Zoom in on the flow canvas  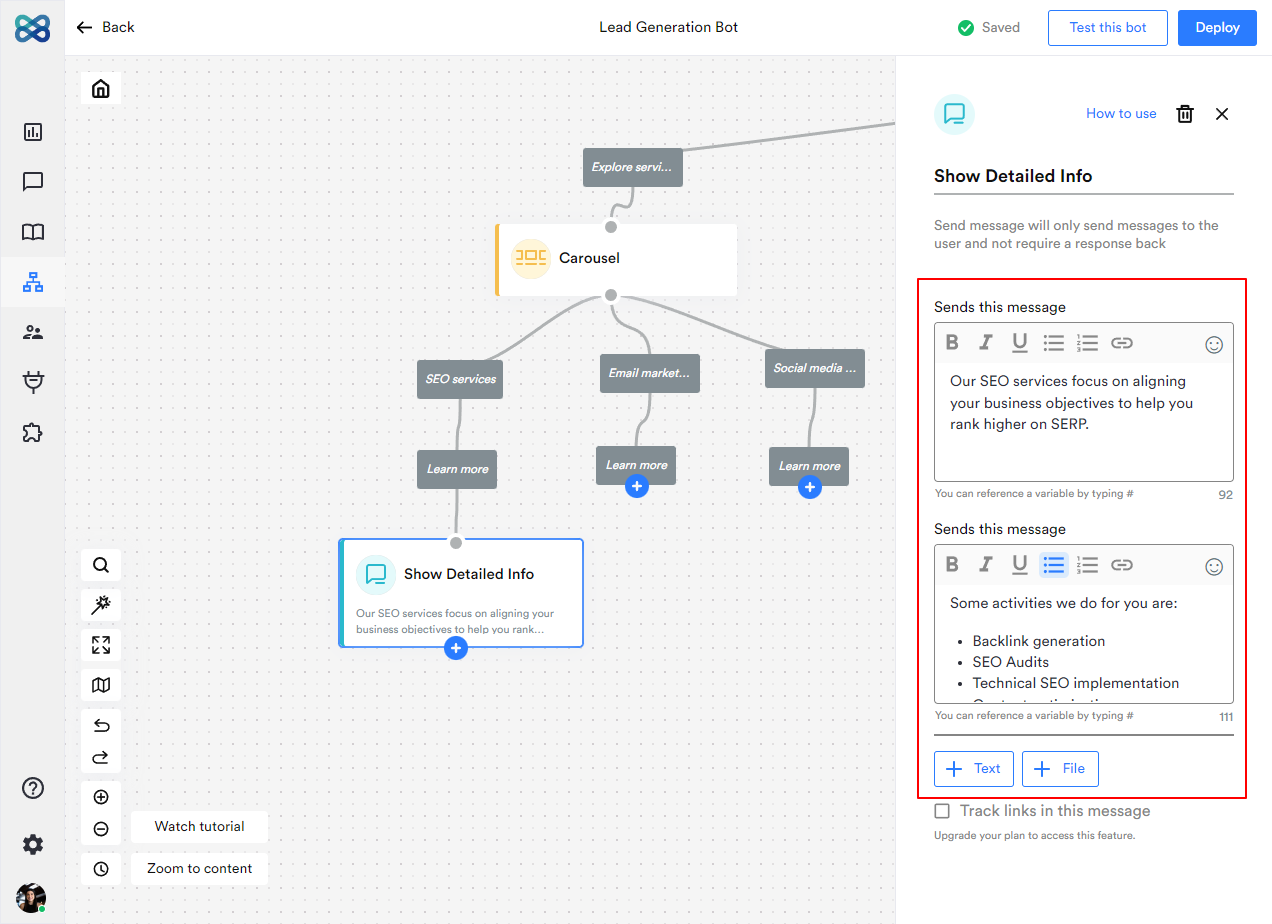point(100,797)
